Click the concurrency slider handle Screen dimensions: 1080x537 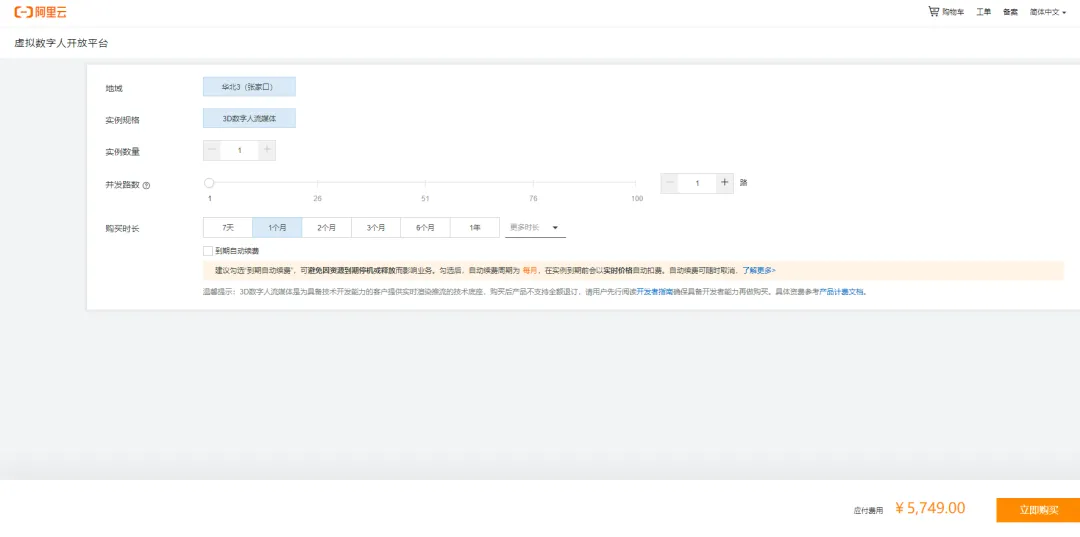(209, 183)
